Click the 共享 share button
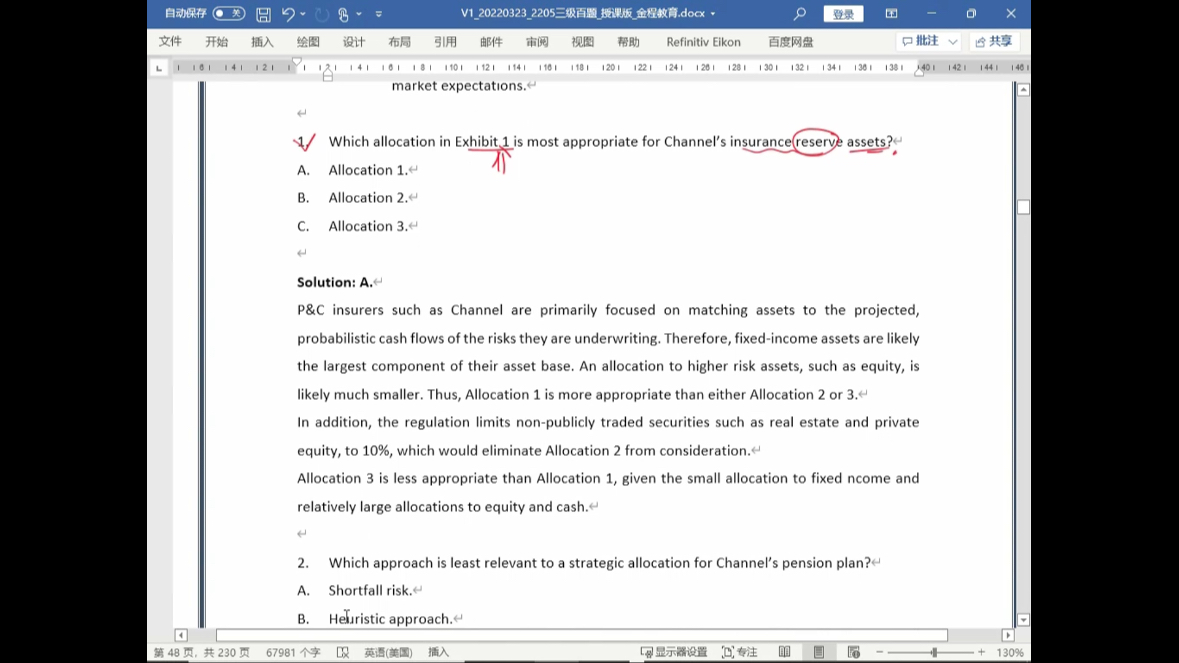The height and width of the screenshot is (663, 1179). [993, 42]
